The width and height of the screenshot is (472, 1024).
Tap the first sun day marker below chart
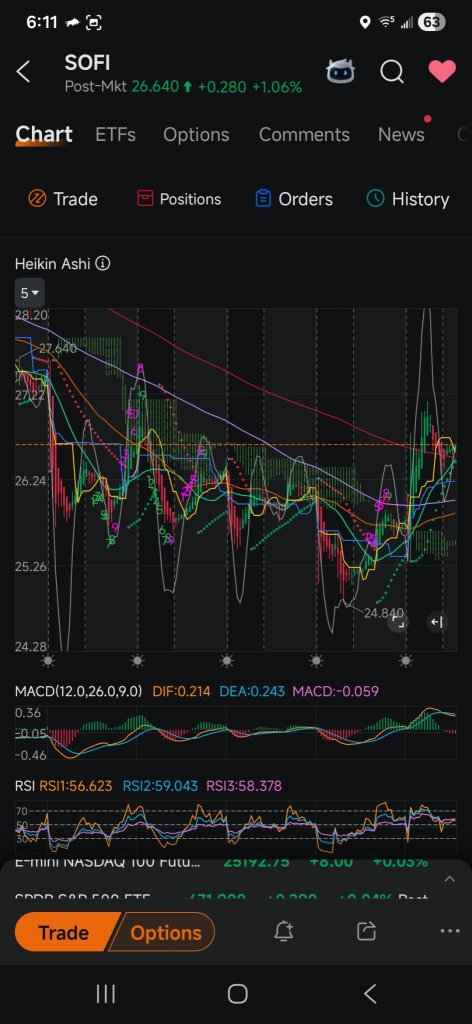pos(48,661)
